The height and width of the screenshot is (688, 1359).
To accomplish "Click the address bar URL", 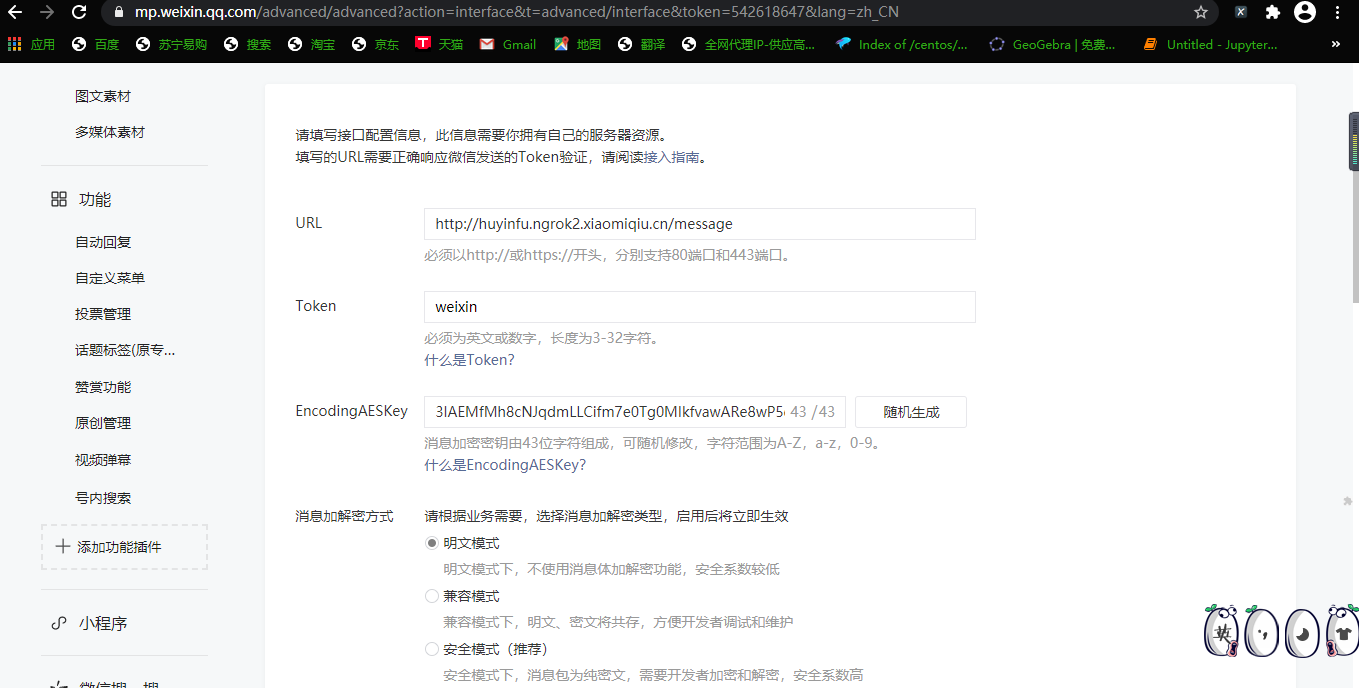I will (x=517, y=12).
